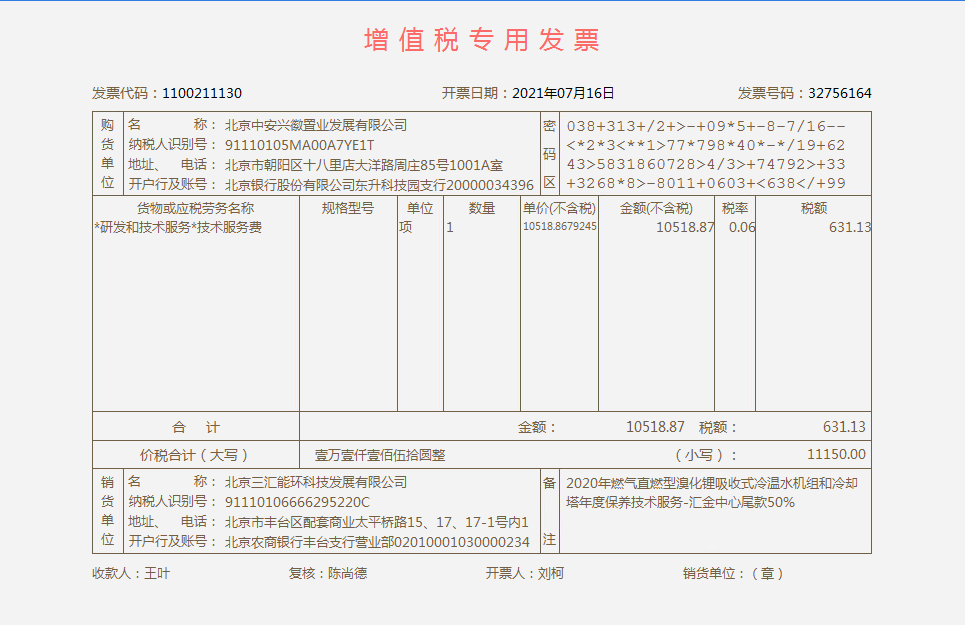Click the 销货单位：（章） stamp label
This screenshot has height=625, width=965.
tap(733, 573)
